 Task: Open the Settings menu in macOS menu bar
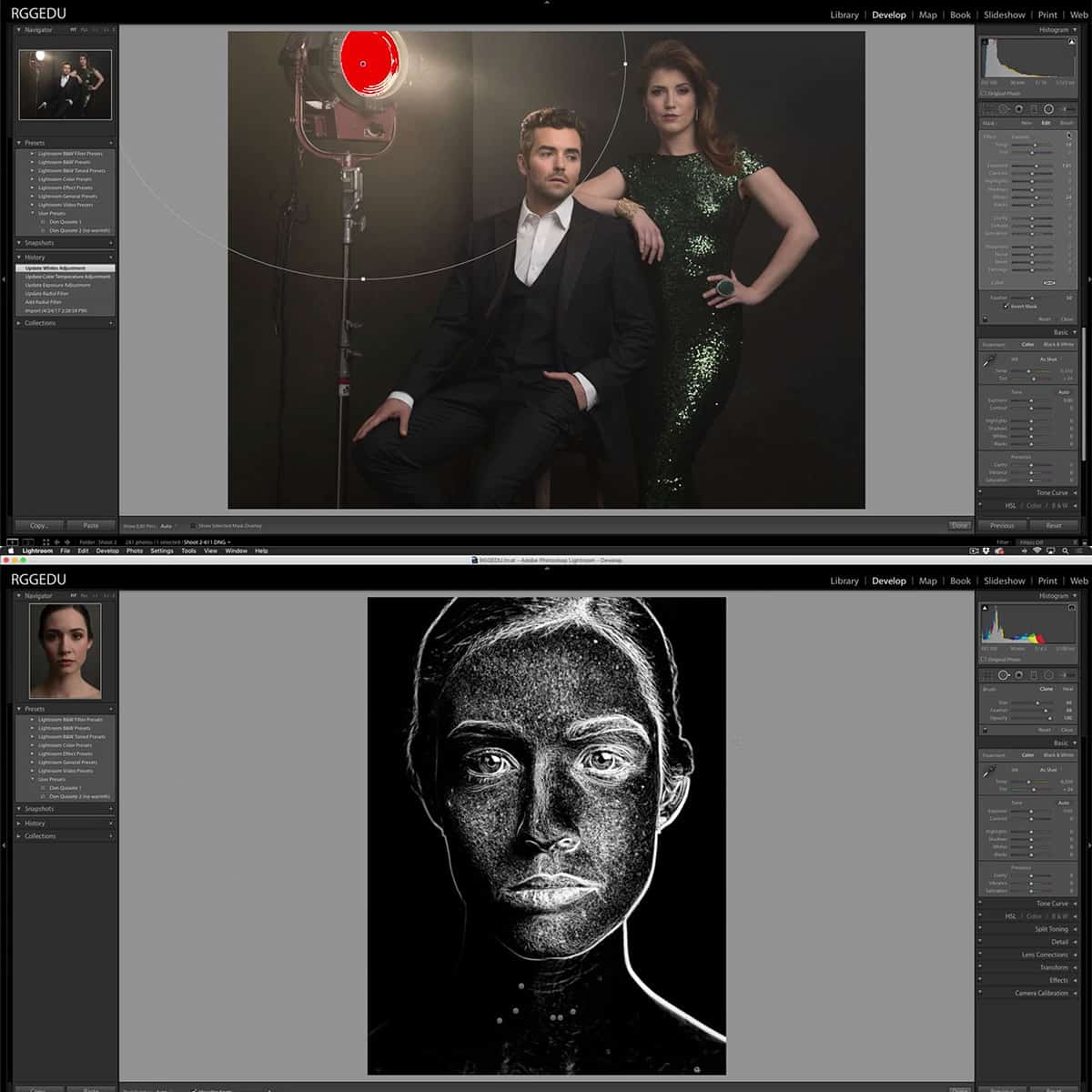point(162,551)
